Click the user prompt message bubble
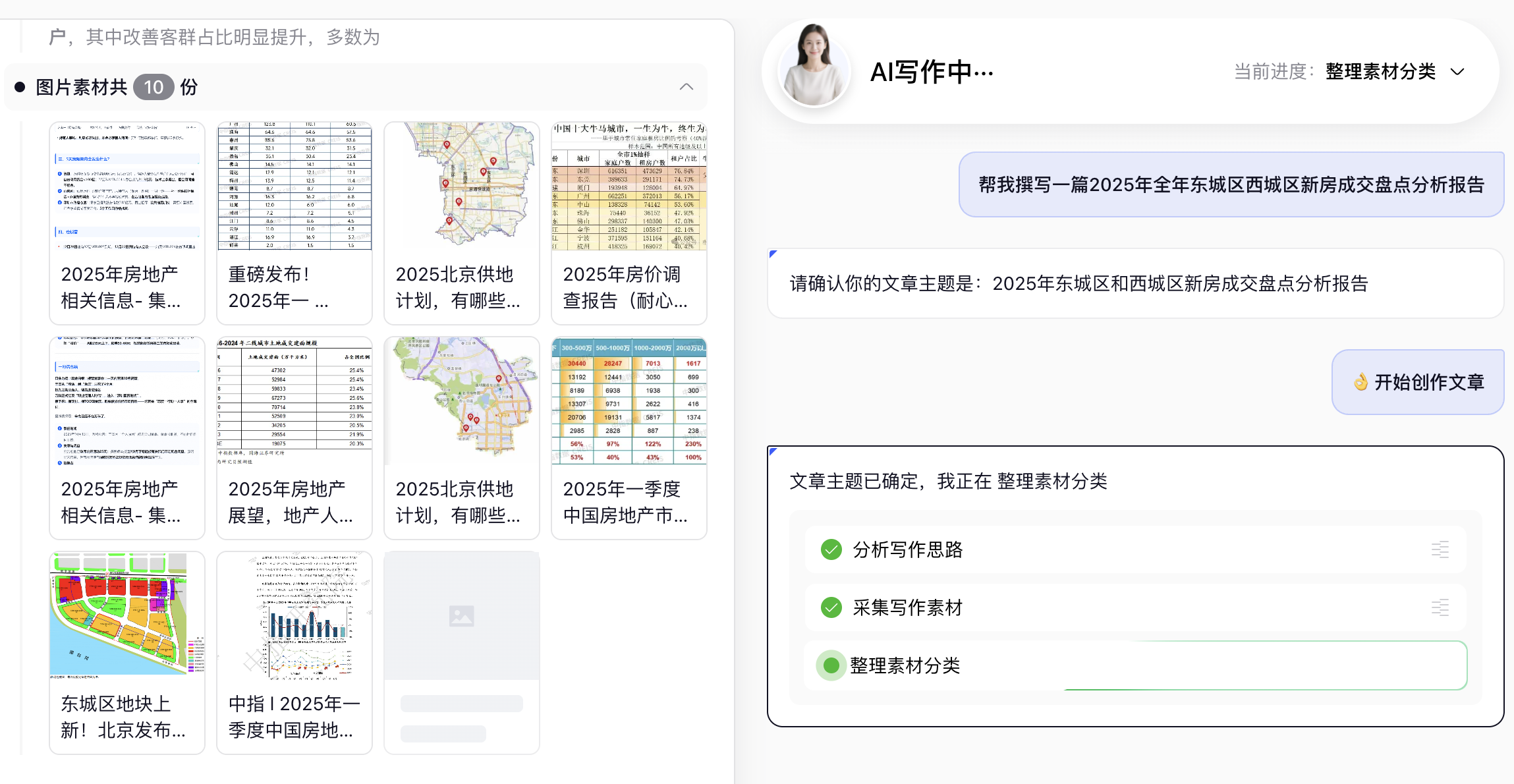The width and height of the screenshot is (1514, 784). (1231, 184)
